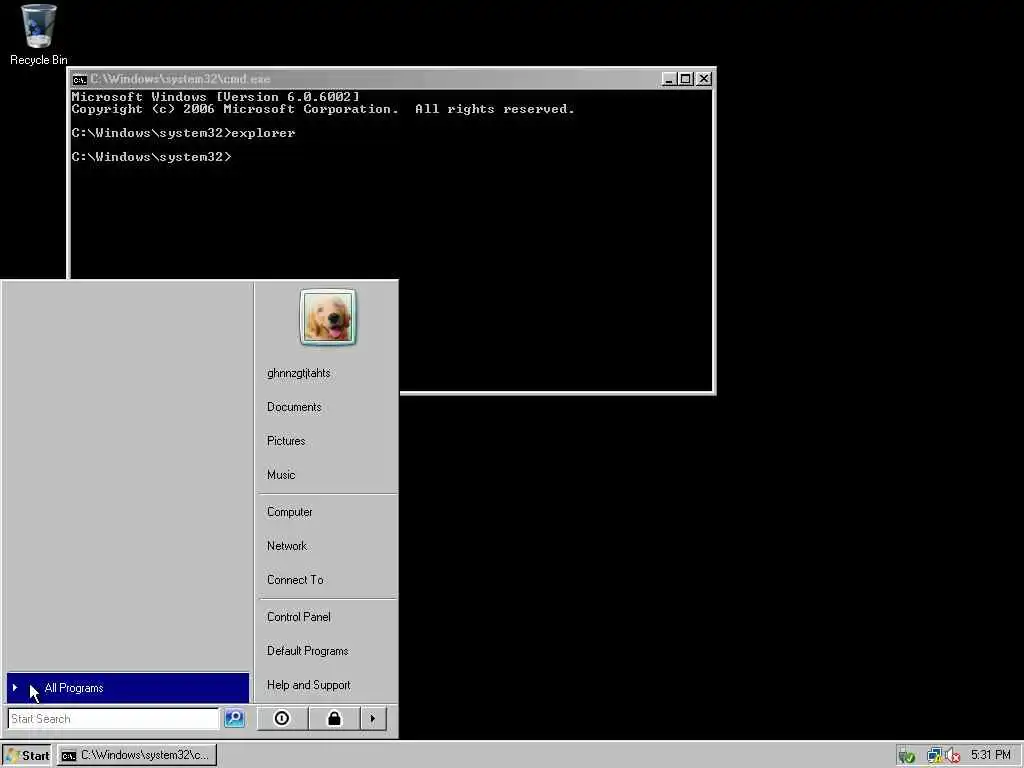This screenshot has height=768, width=1024.
Task: Click the Start button on taskbar
Action: click(x=27, y=756)
